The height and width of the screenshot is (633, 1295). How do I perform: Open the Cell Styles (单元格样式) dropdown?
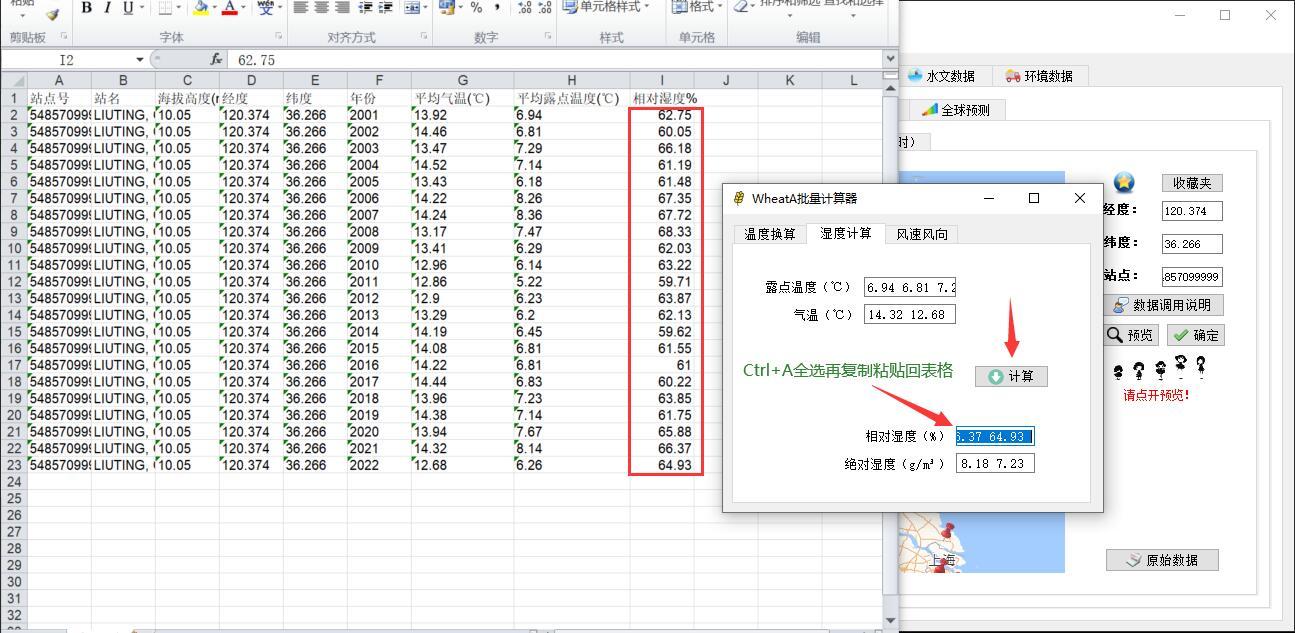coord(606,7)
